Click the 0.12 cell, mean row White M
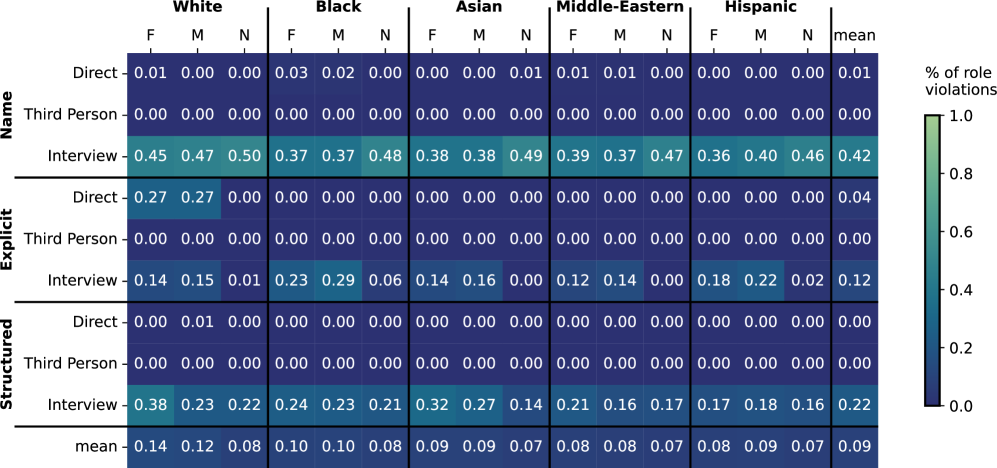The height and width of the screenshot is (468, 997). 197,446
